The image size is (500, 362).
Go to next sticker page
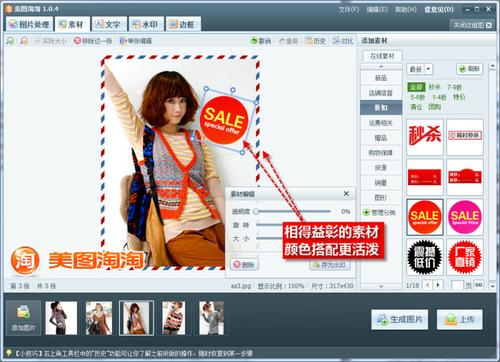[438, 285]
